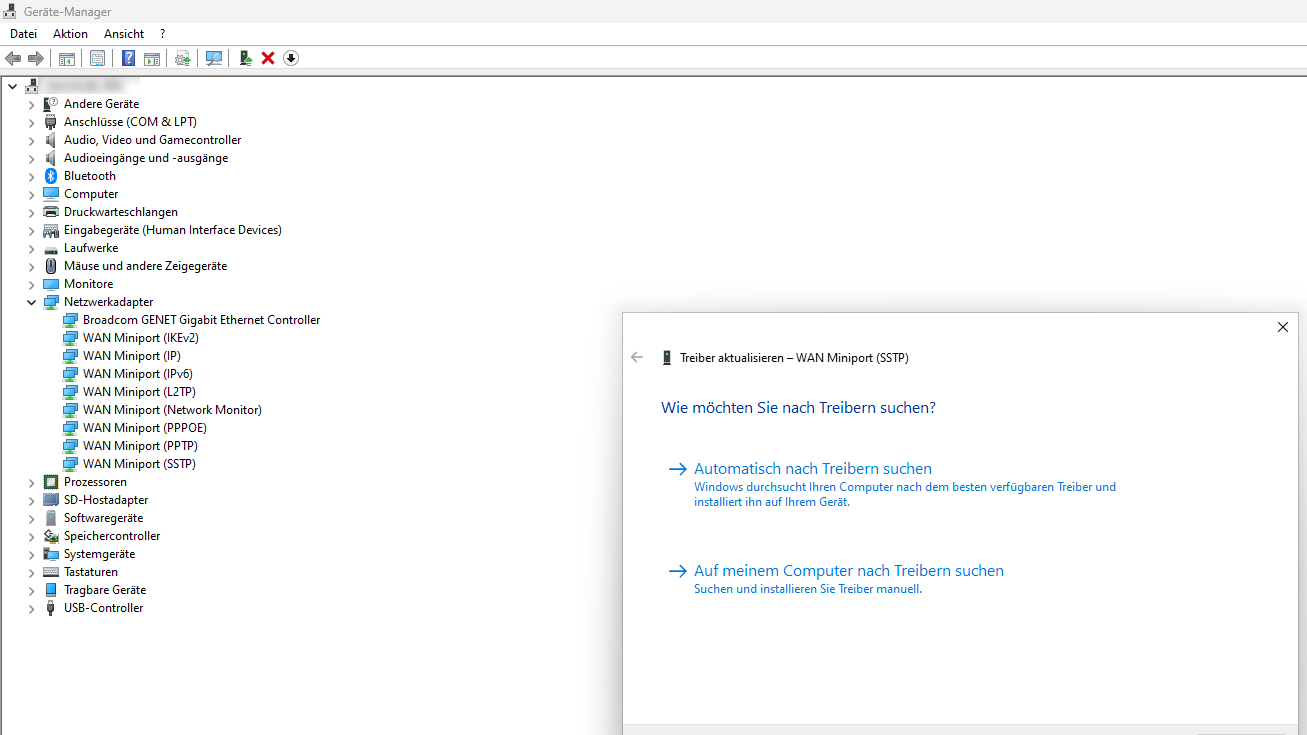This screenshot has width=1307, height=735.
Task: Open the Aktion menu
Action: click(x=71, y=34)
